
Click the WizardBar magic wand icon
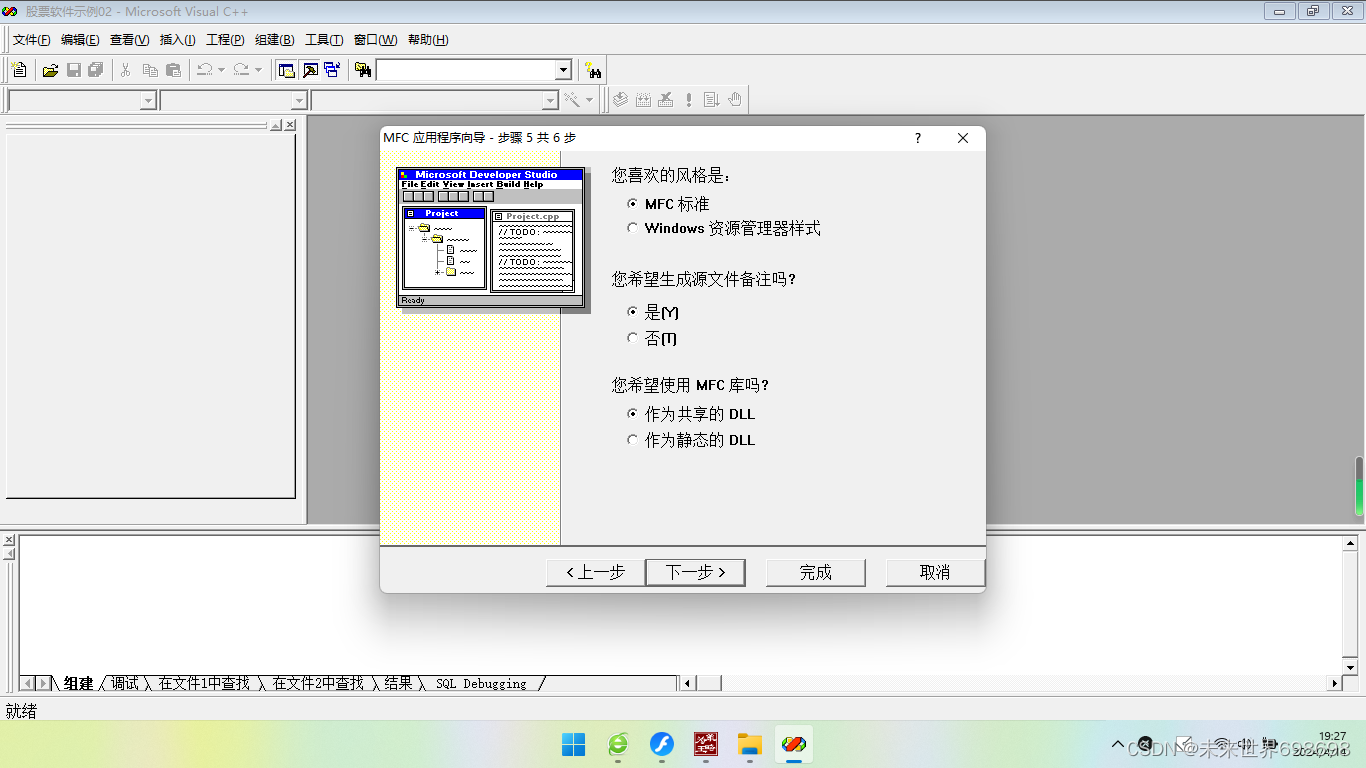click(x=572, y=100)
